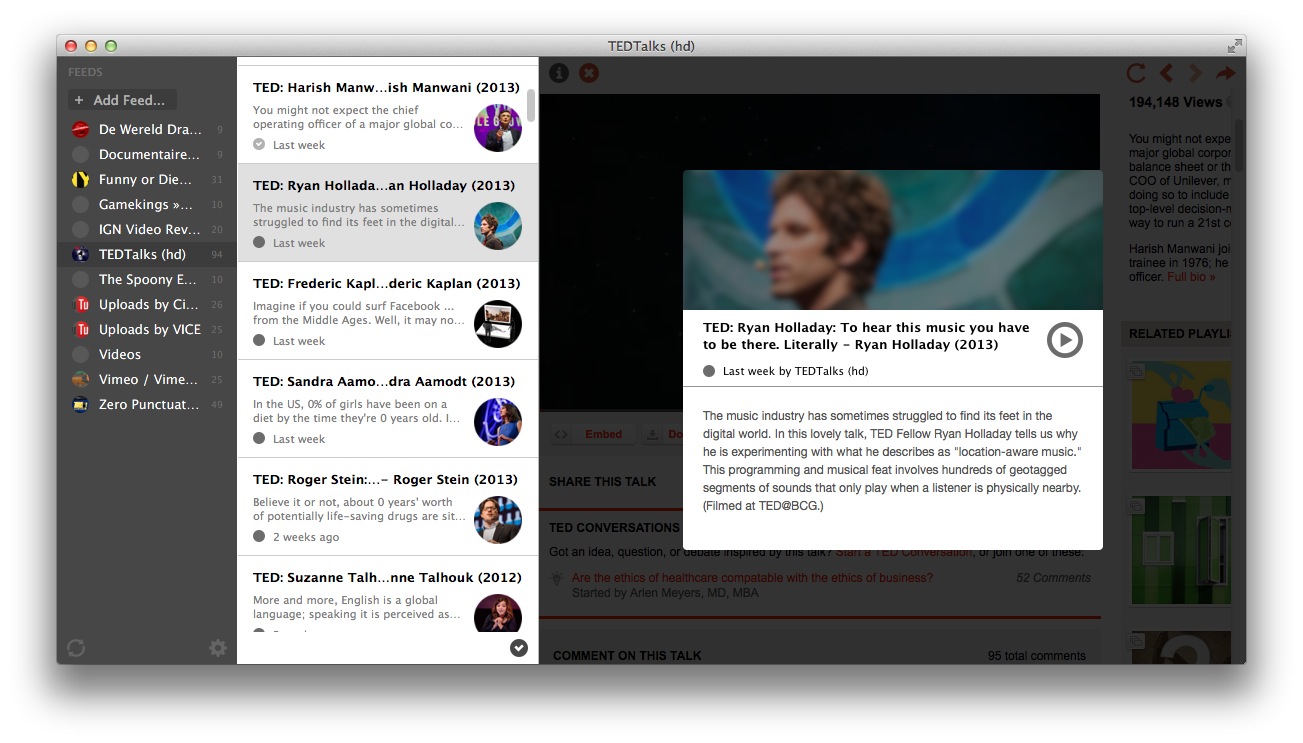This screenshot has height=743, width=1303.
Task: Click web page vertical scrollbar
Action: pos(1240,145)
